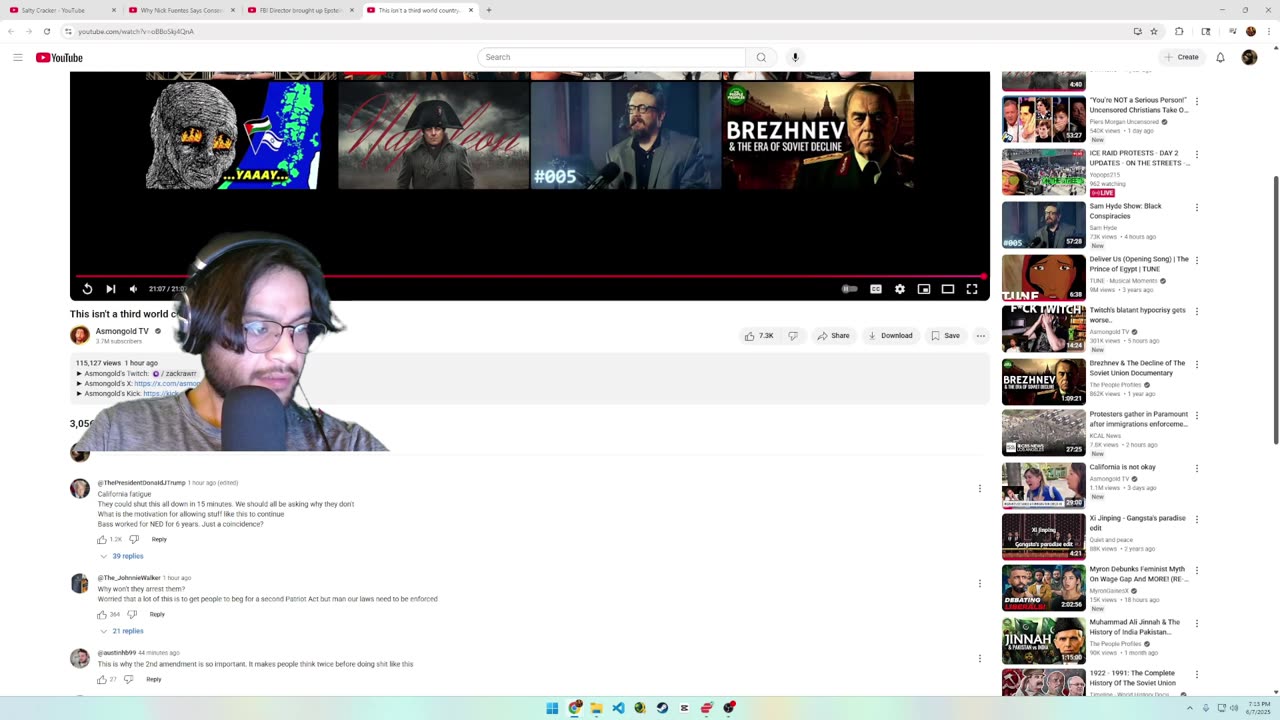The width and height of the screenshot is (1280, 720).
Task: Reply to ThePresidentDonaldJTrump's comment
Action: [159, 539]
